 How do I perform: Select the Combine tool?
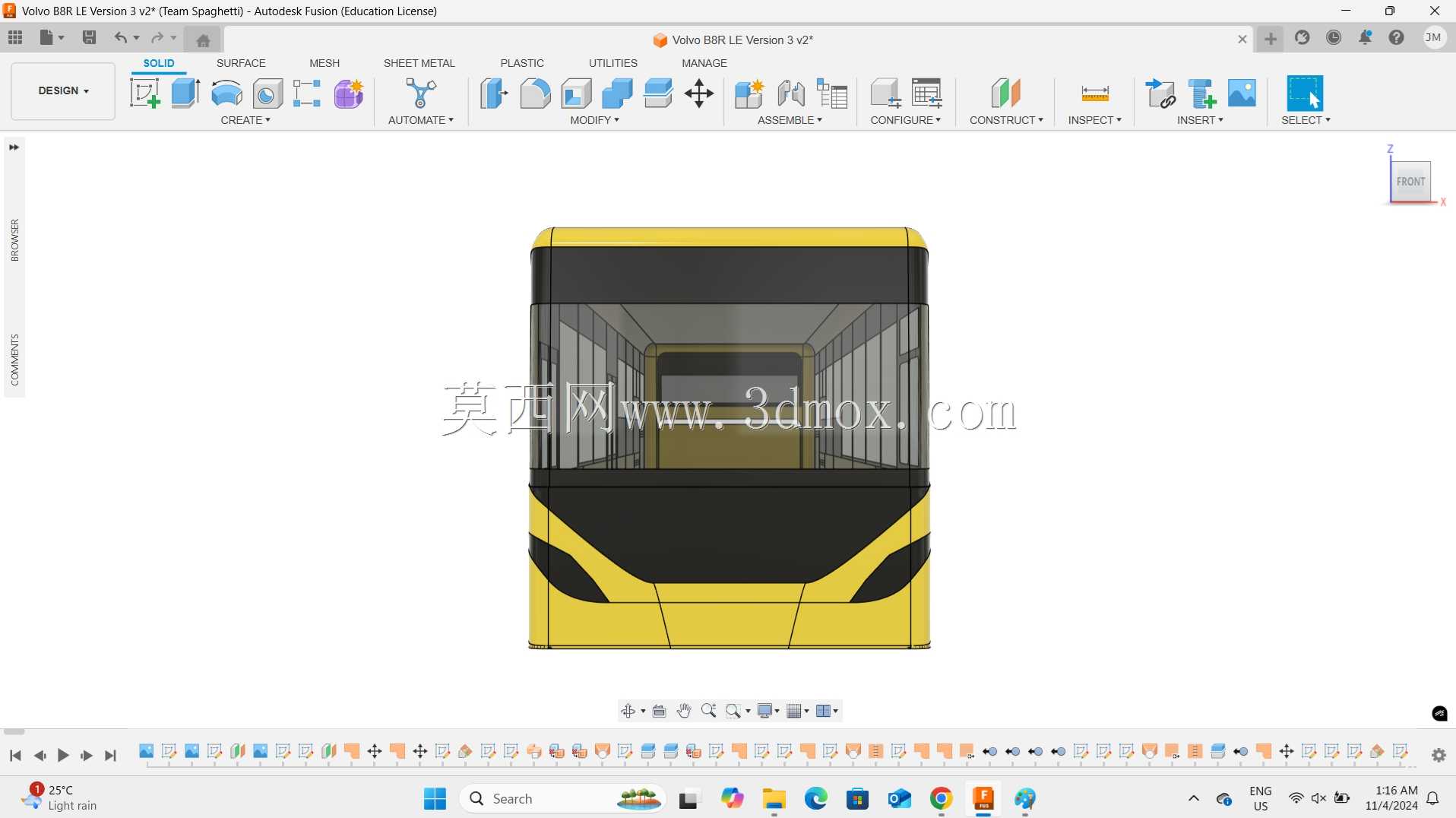tap(617, 94)
